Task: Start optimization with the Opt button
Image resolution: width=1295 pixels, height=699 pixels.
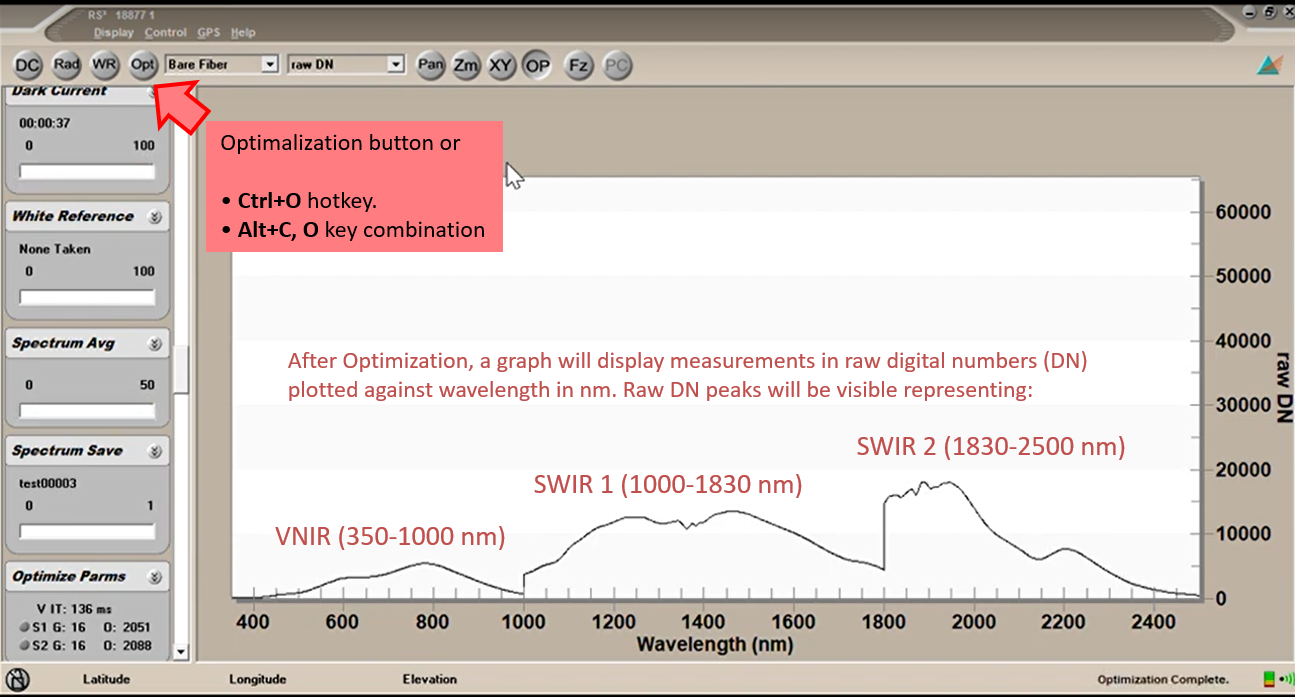Action: [143, 65]
